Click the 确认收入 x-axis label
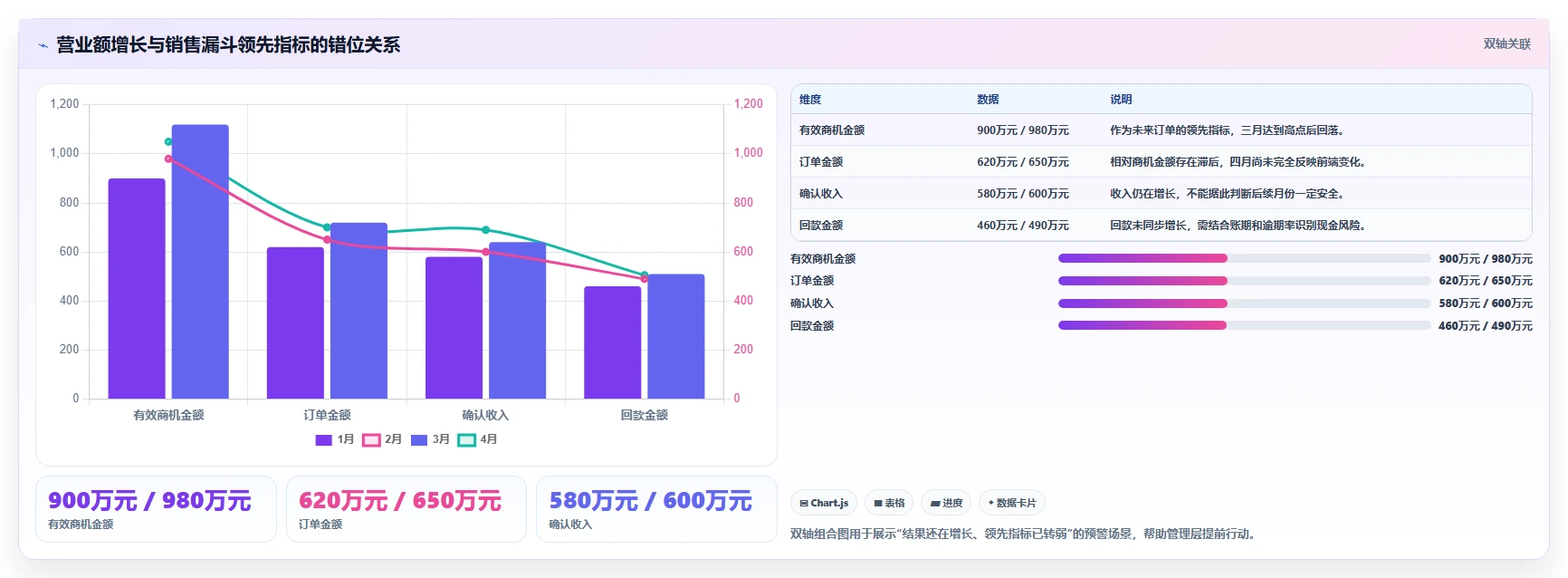 [485, 415]
